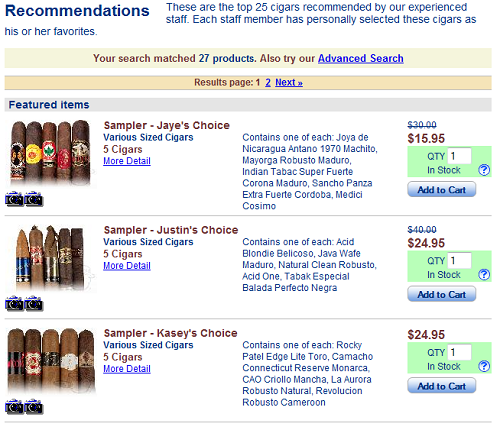The width and height of the screenshot is (500, 430).
Task: Open the Advanced Search link
Action: [x=361, y=58]
